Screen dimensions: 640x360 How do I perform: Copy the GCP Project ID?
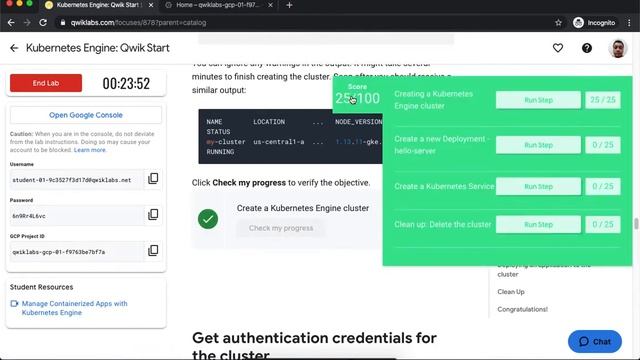click(x=153, y=250)
